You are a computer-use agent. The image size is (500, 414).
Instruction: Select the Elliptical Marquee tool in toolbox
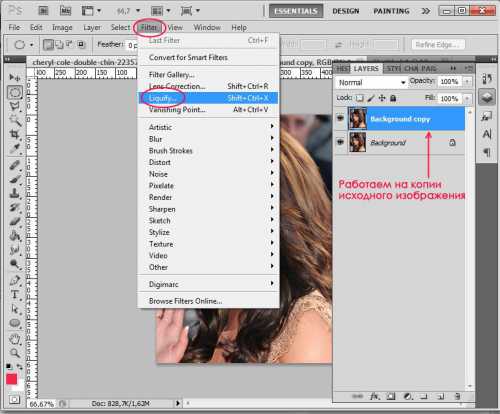click(x=15, y=92)
